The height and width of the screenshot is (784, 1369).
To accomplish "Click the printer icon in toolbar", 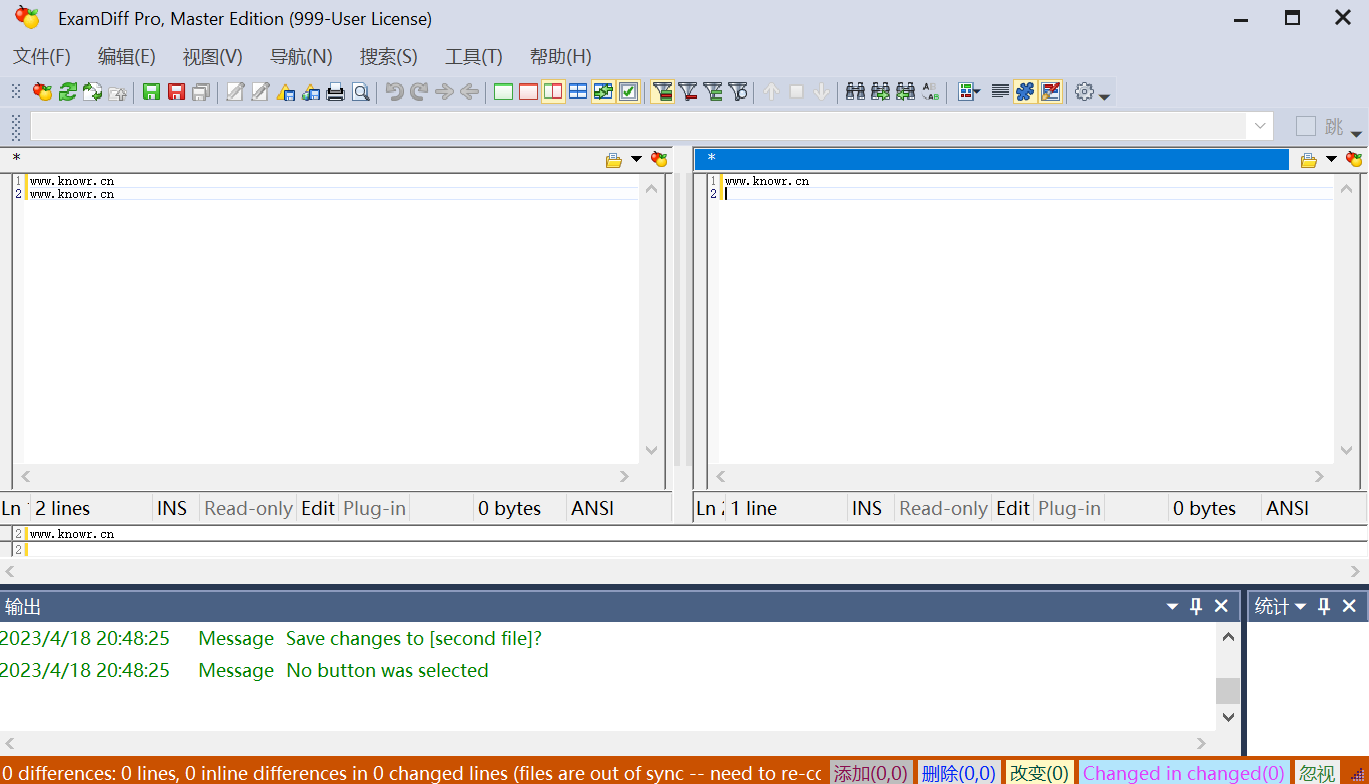I will coord(336,92).
